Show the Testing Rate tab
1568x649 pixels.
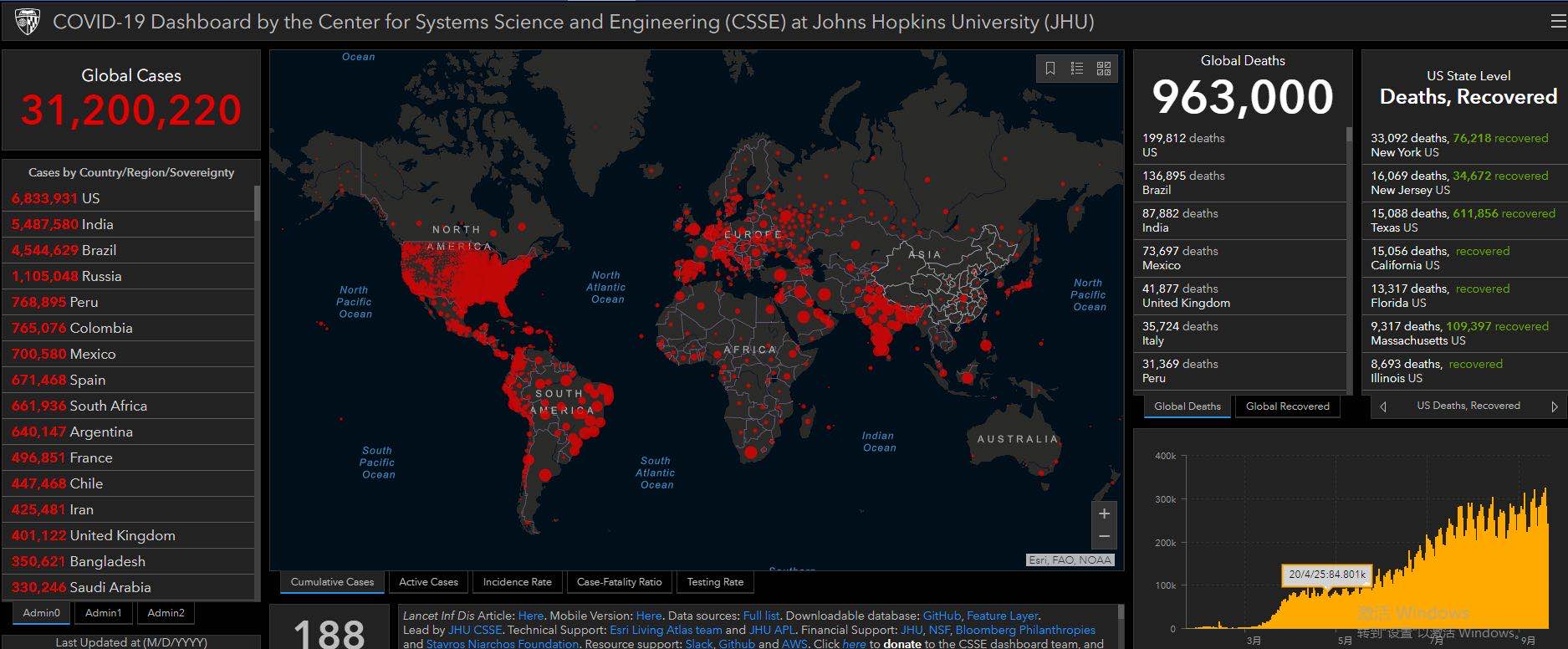point(715,582)
